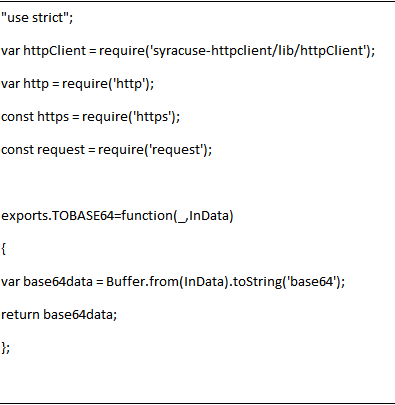Click the closing brace with semicolon
This screenshot has height=405, width=395.
click(x=6, y=348)
